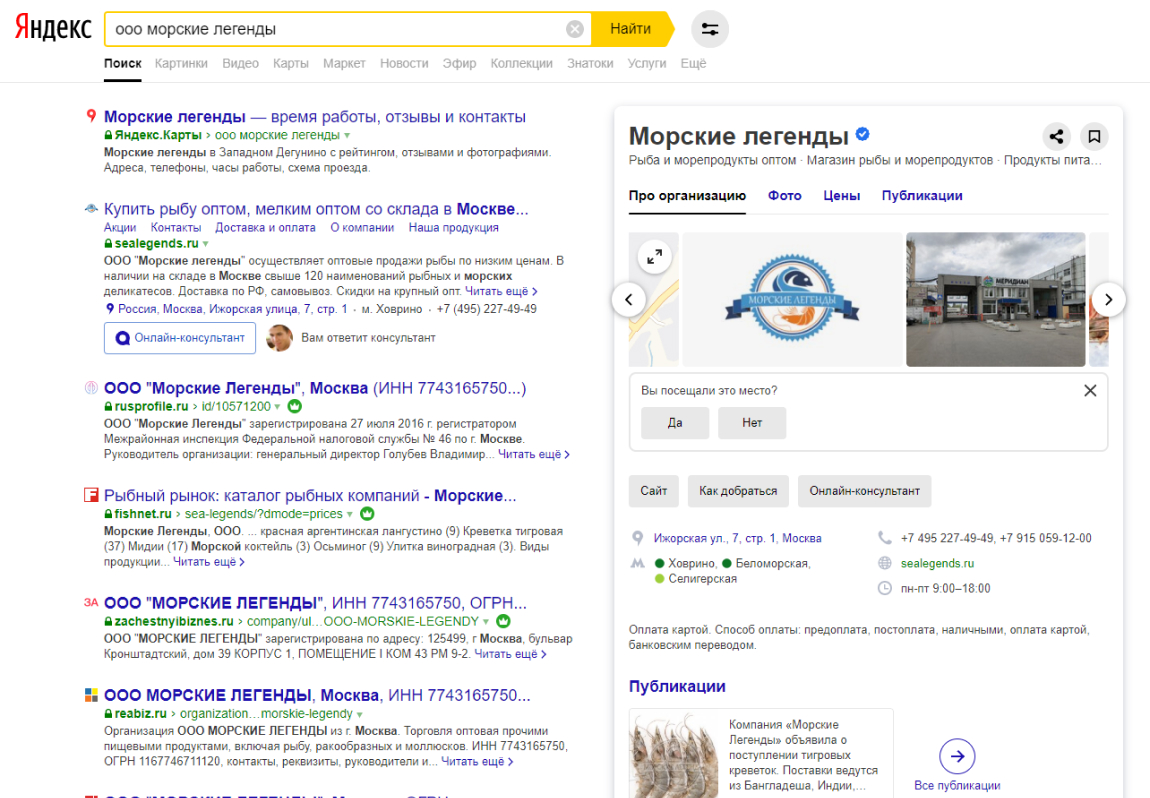This screenshot has height=798, width=1150.
Task: Click the rusprofile.ru result favicon
Action: pos(91,387)
